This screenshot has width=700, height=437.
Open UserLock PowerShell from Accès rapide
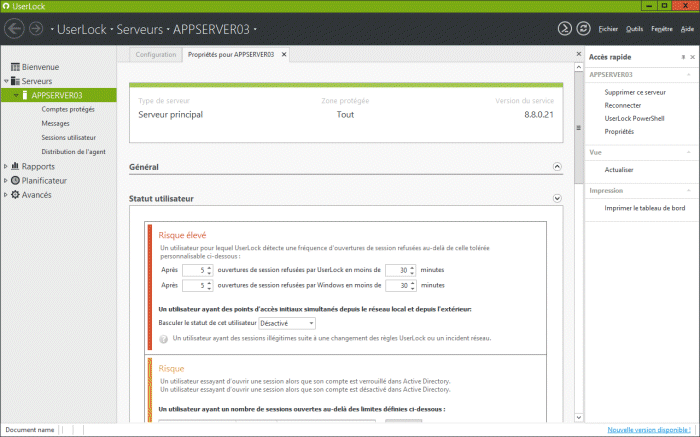coord(634,118)
